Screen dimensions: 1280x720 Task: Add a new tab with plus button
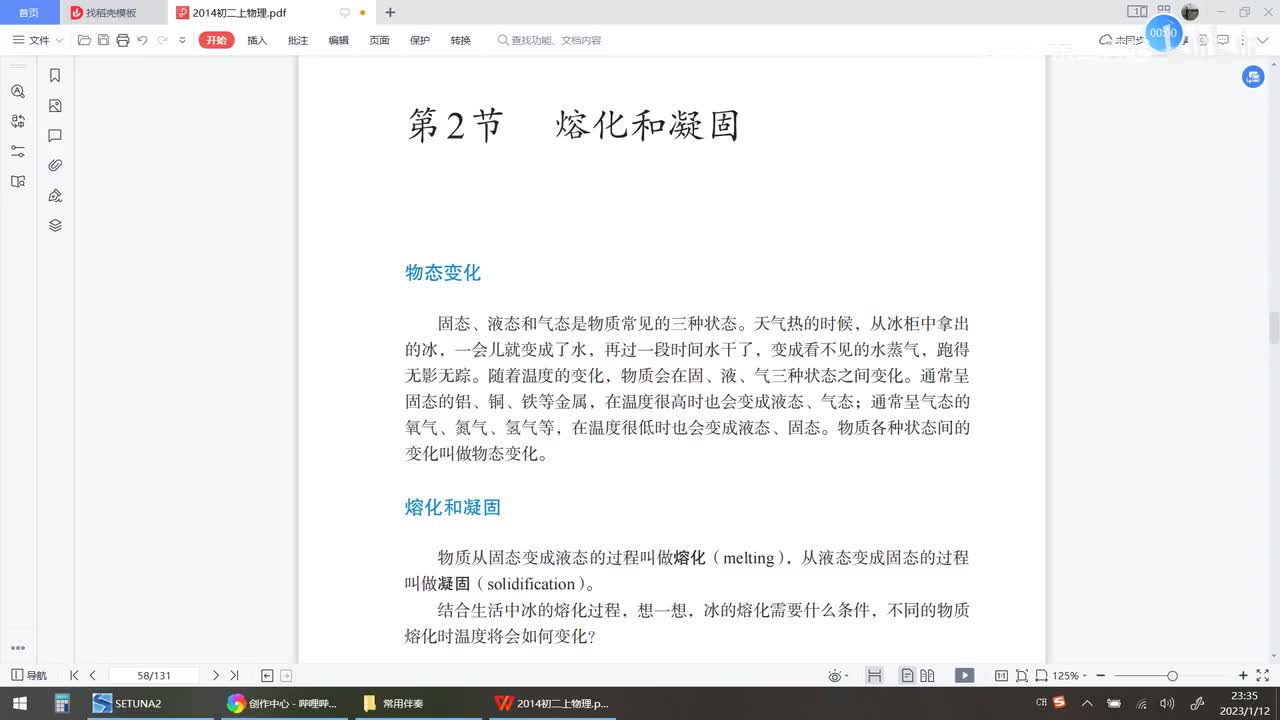tap(390, 13)
